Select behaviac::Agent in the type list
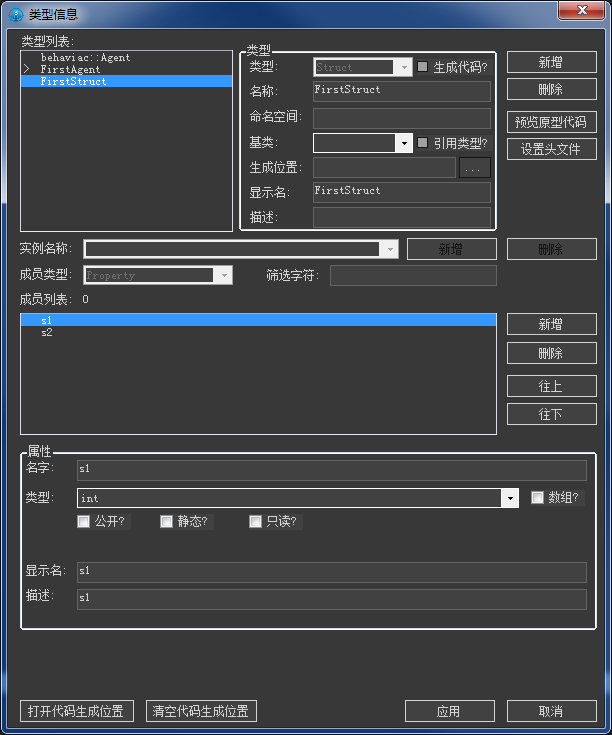Viewport: 612px width, 735px height. tap(85, 58)
